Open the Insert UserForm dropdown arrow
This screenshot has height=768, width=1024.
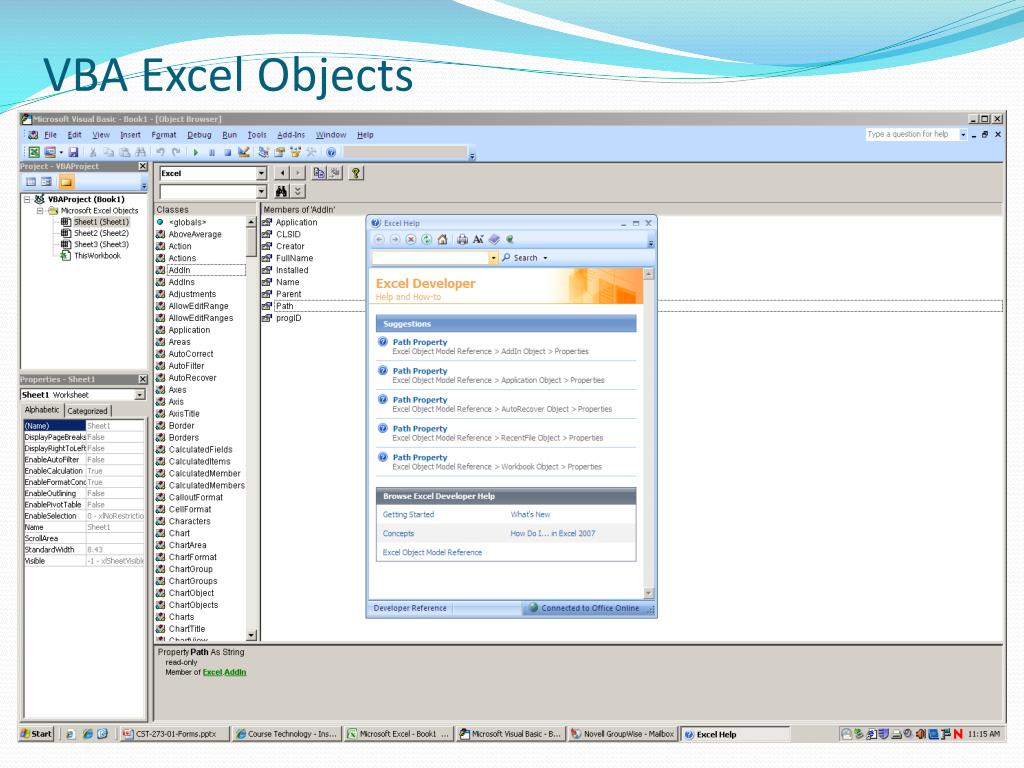tap(61, 152)
